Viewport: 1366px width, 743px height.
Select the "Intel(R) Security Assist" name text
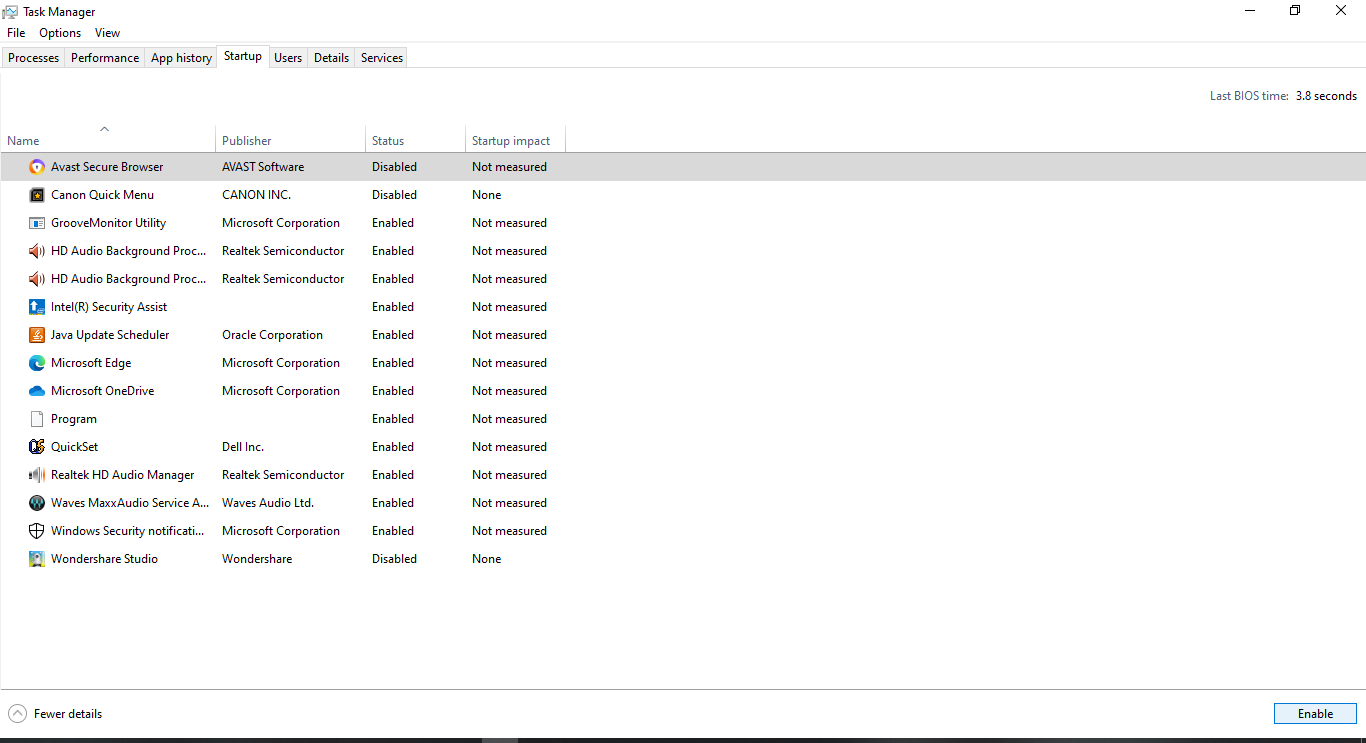109,307
